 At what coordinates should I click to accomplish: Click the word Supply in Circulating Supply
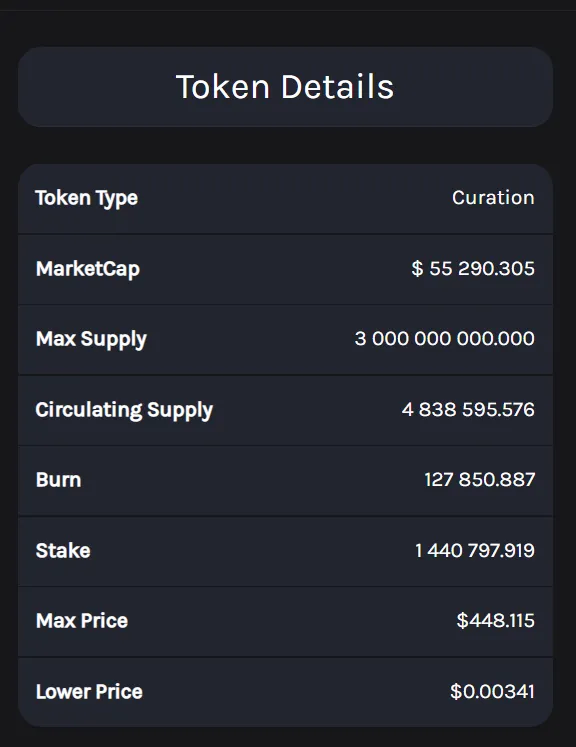click(180, 411)
